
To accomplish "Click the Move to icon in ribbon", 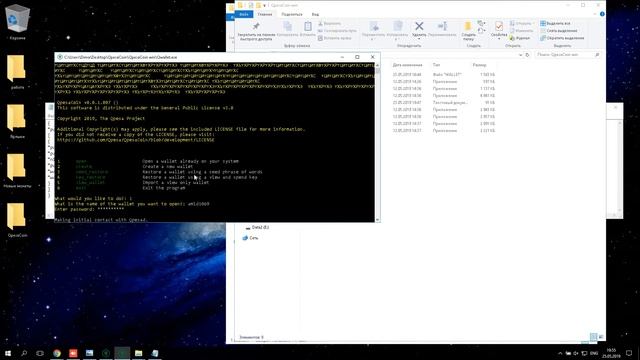I will pyautogui.click(x=373, y=30).
